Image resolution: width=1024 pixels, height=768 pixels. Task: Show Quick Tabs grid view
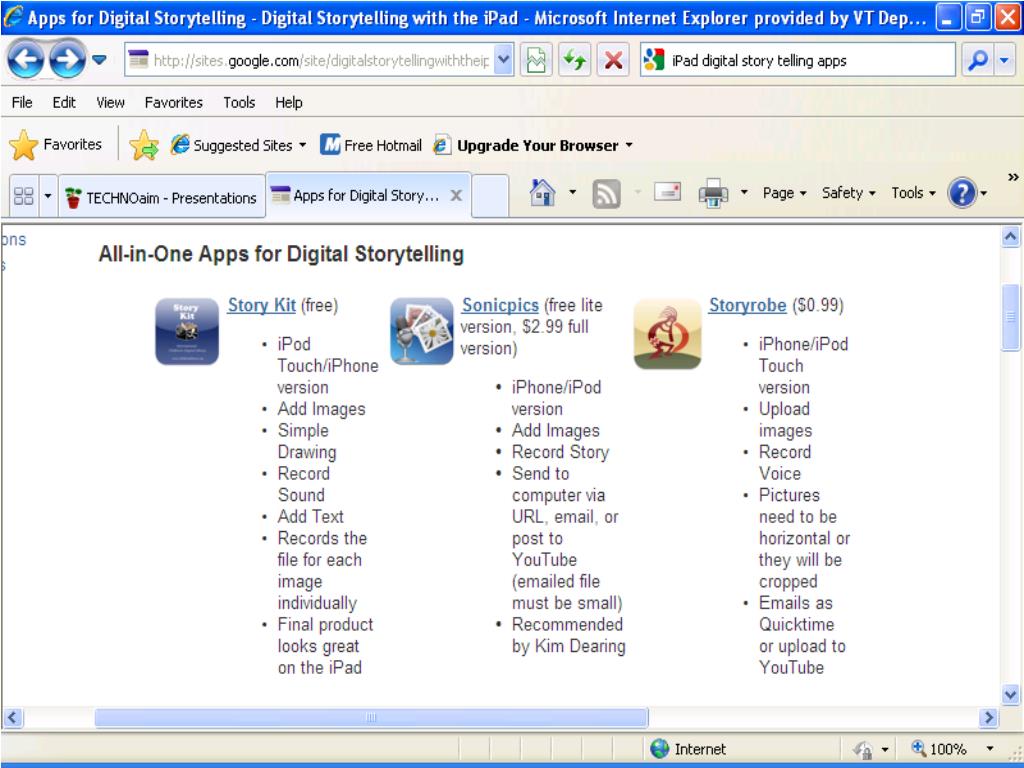tap(24, 196)
